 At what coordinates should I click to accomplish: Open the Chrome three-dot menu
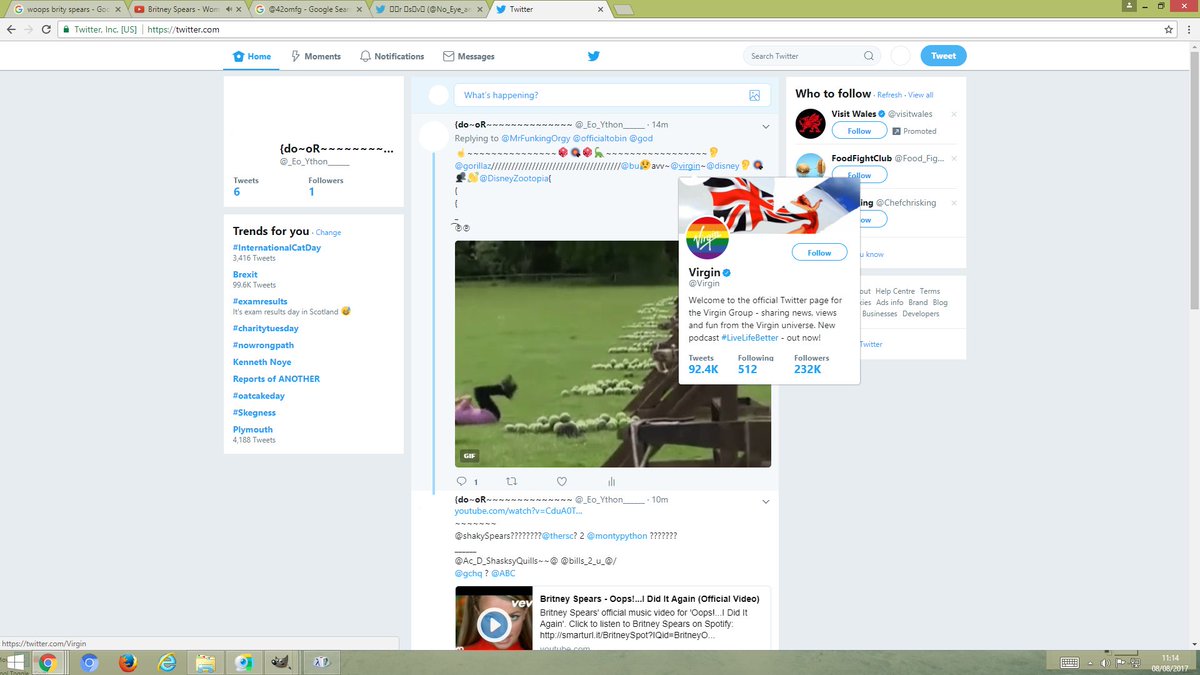click(1187, 29)
